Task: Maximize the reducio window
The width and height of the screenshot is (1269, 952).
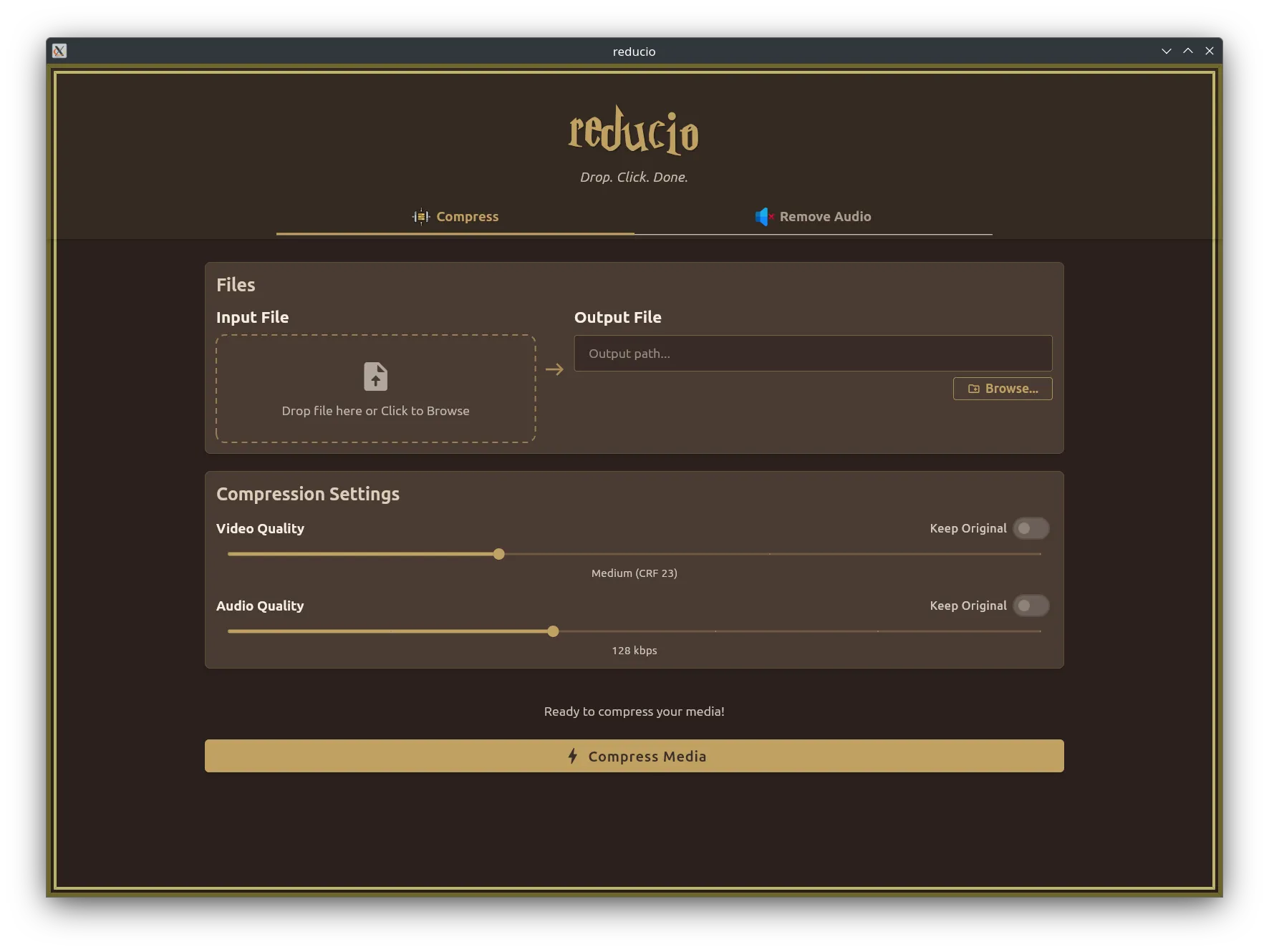Action: pyautogui.click(x=1188, y=51)
